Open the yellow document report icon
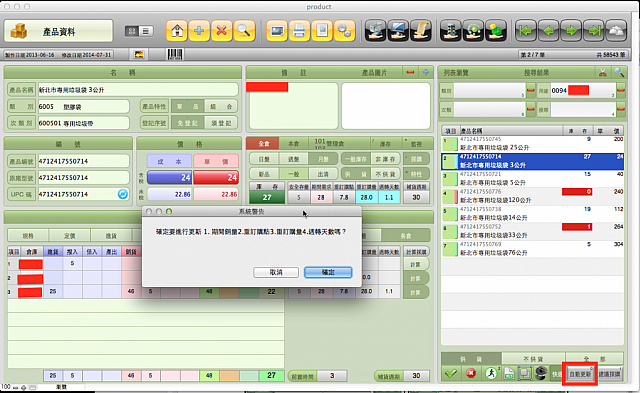The width and height of the screenshot is (640, 393). 322,31
